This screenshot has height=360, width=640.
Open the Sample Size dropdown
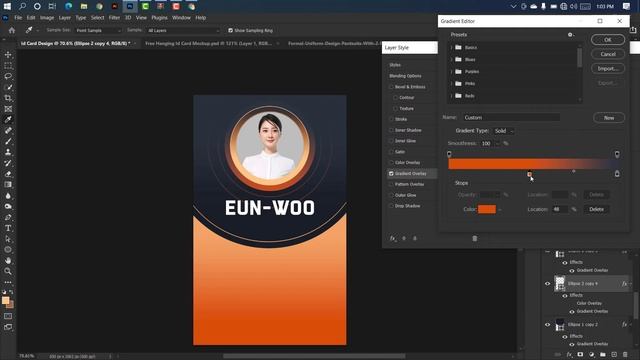click(x=99, y=31)
